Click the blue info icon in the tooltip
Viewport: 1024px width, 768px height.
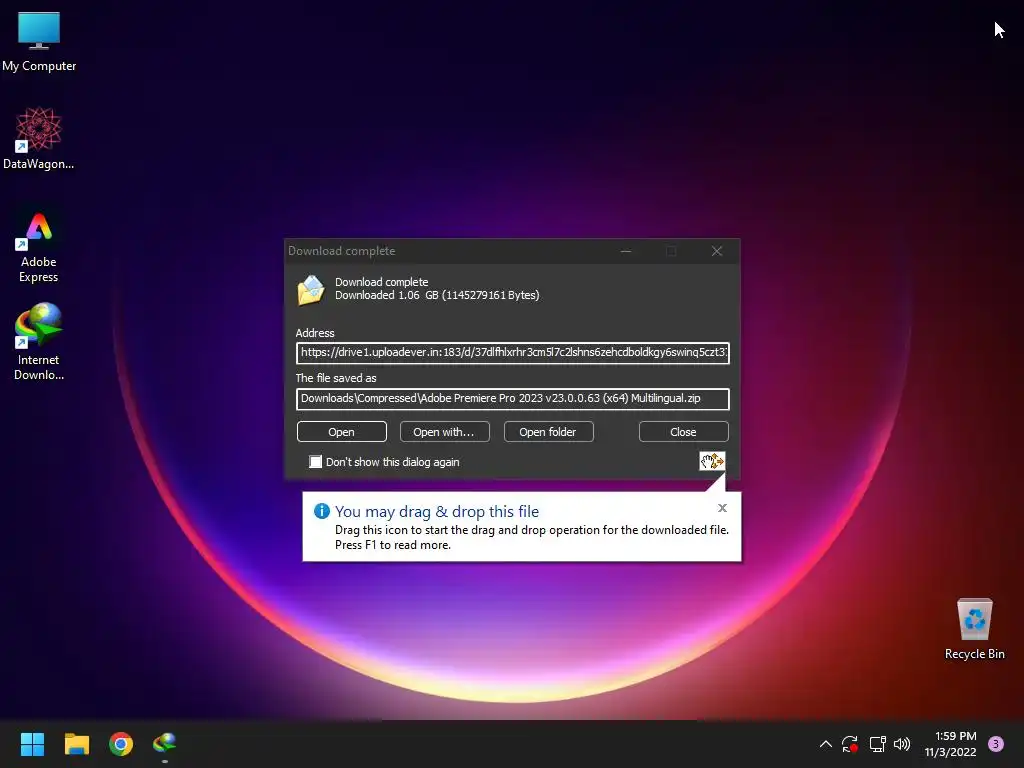tap(321, 511)
